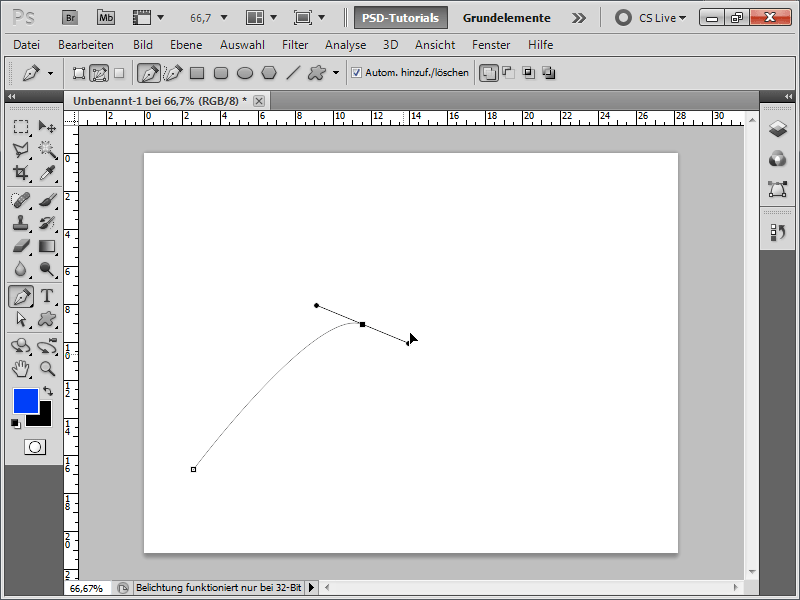Enable Fill Pixels mode
Screen dimensions: 800x600
click(x=119, y=73)
